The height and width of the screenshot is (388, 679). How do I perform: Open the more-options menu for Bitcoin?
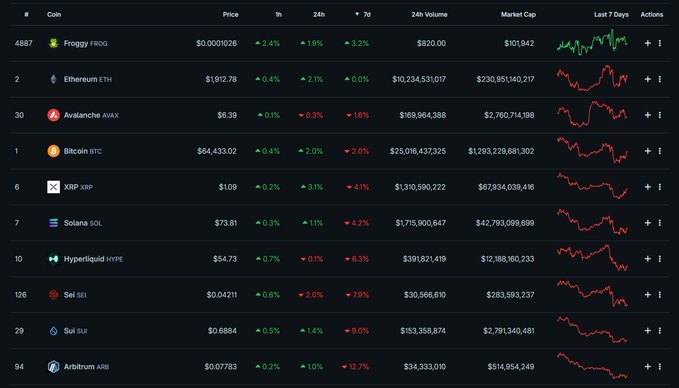point(660,151)
